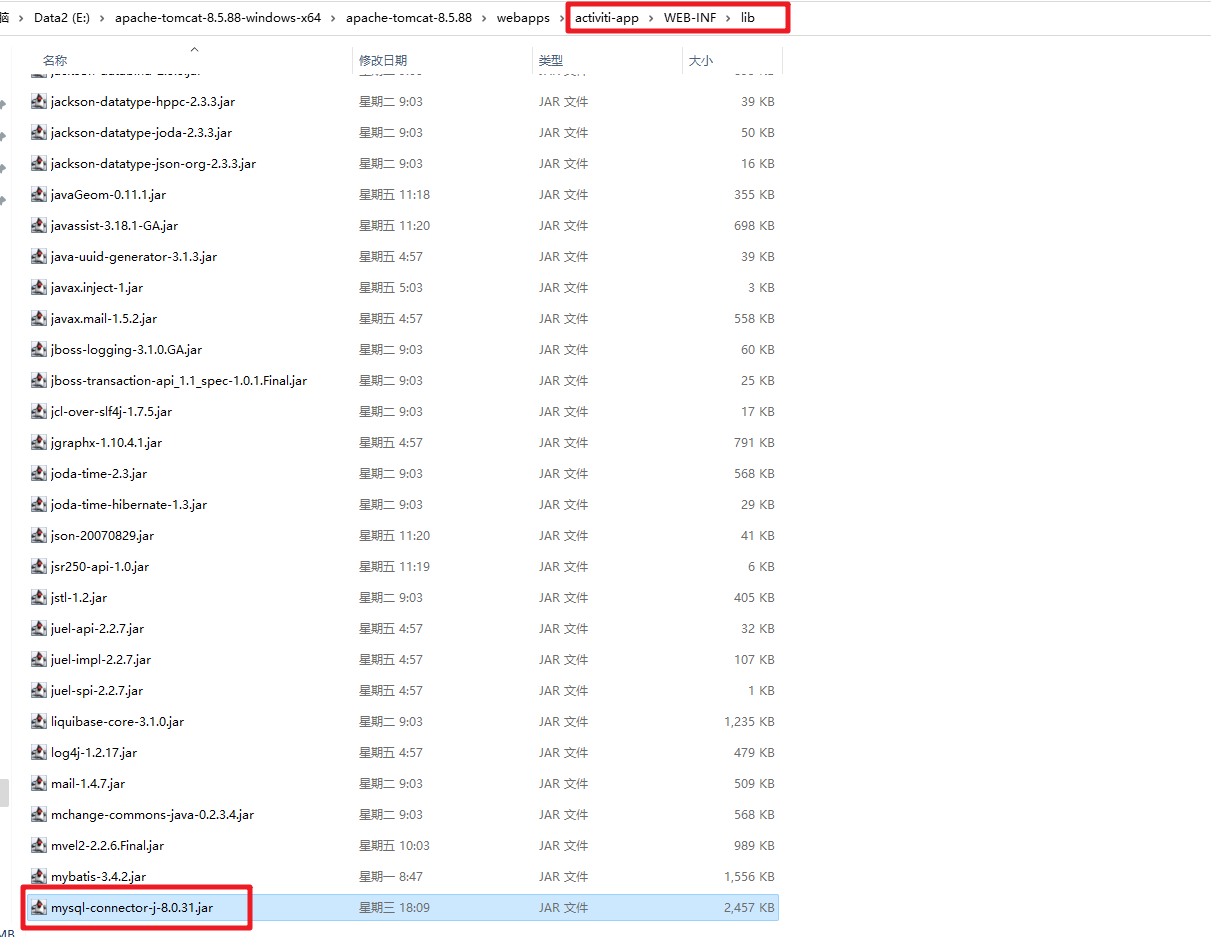Click the mail-1.4.7.jar file icon
1211x937 pixels.
(x=39, y=784)
